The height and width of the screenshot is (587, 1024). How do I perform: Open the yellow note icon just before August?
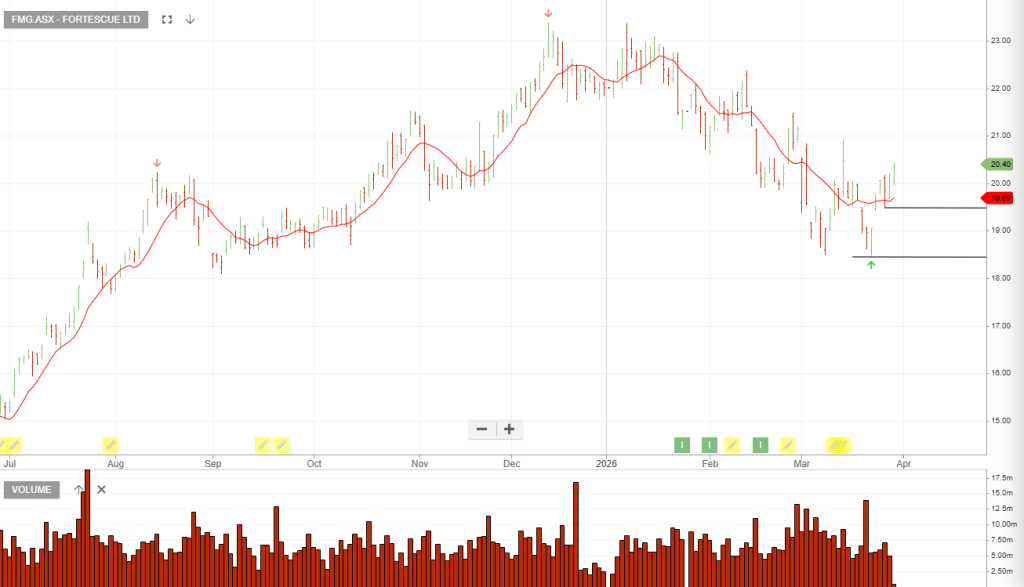pyautogui.click(x=111, y=444)
